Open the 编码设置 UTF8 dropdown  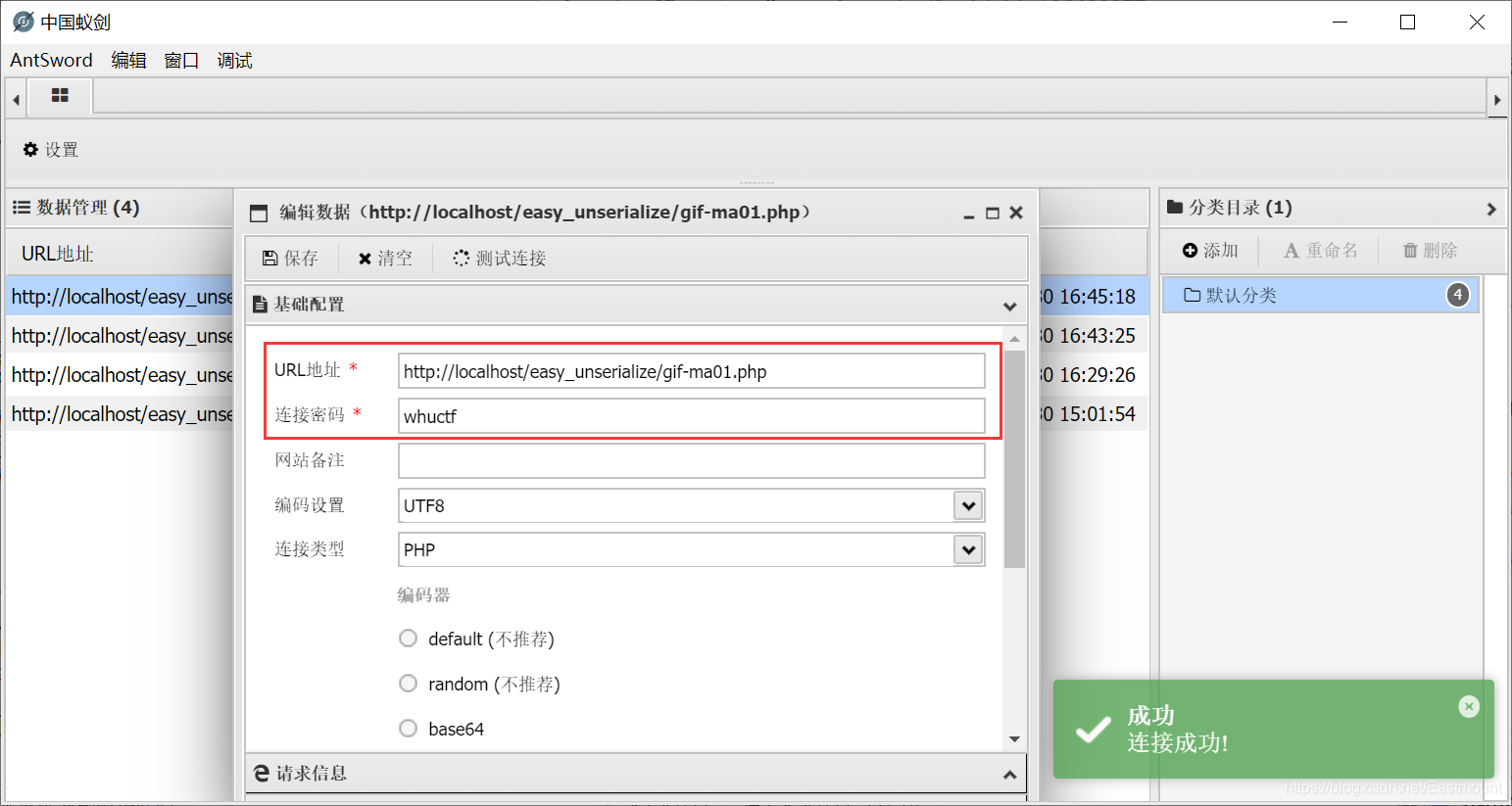(x=968, y=505)
